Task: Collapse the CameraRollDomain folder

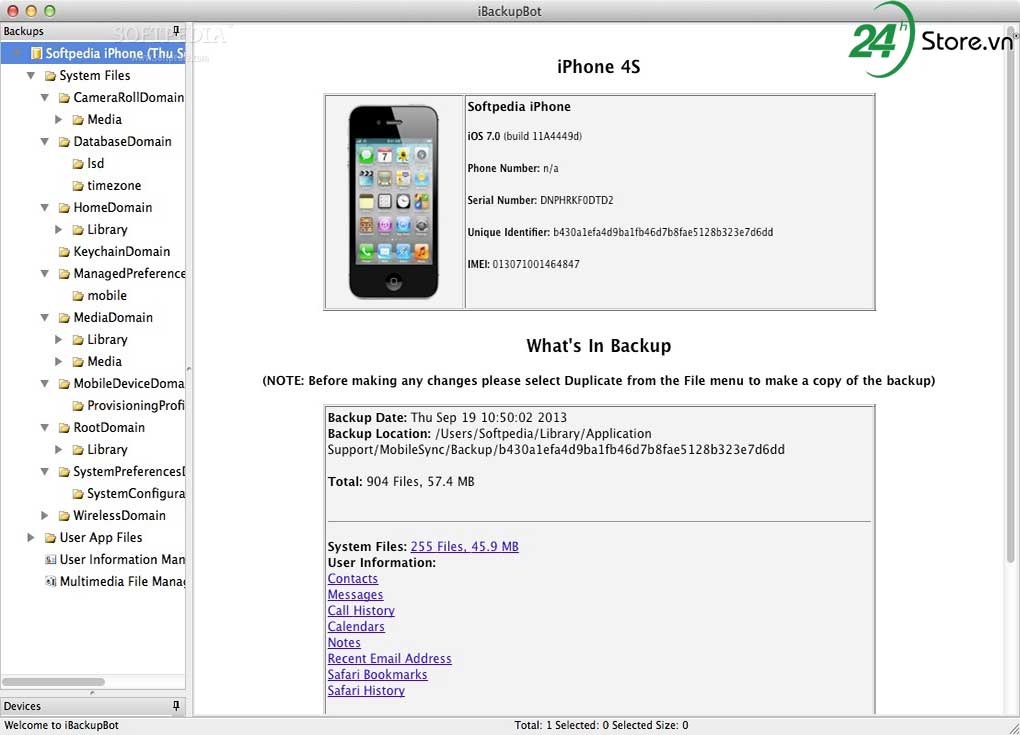Action: [x=45, y=98]
